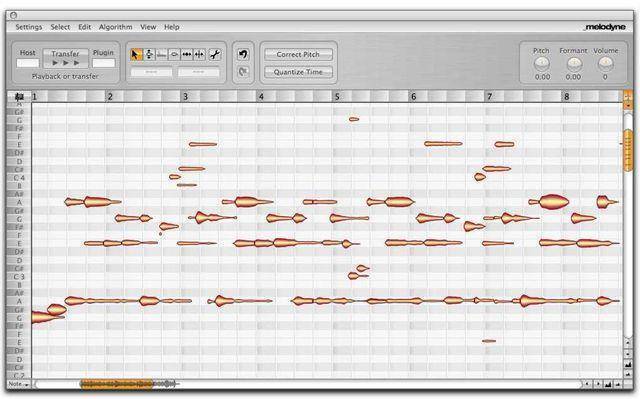
Task: Click the orange vertical scrollbar handle
Action: [x=628, y=150]
